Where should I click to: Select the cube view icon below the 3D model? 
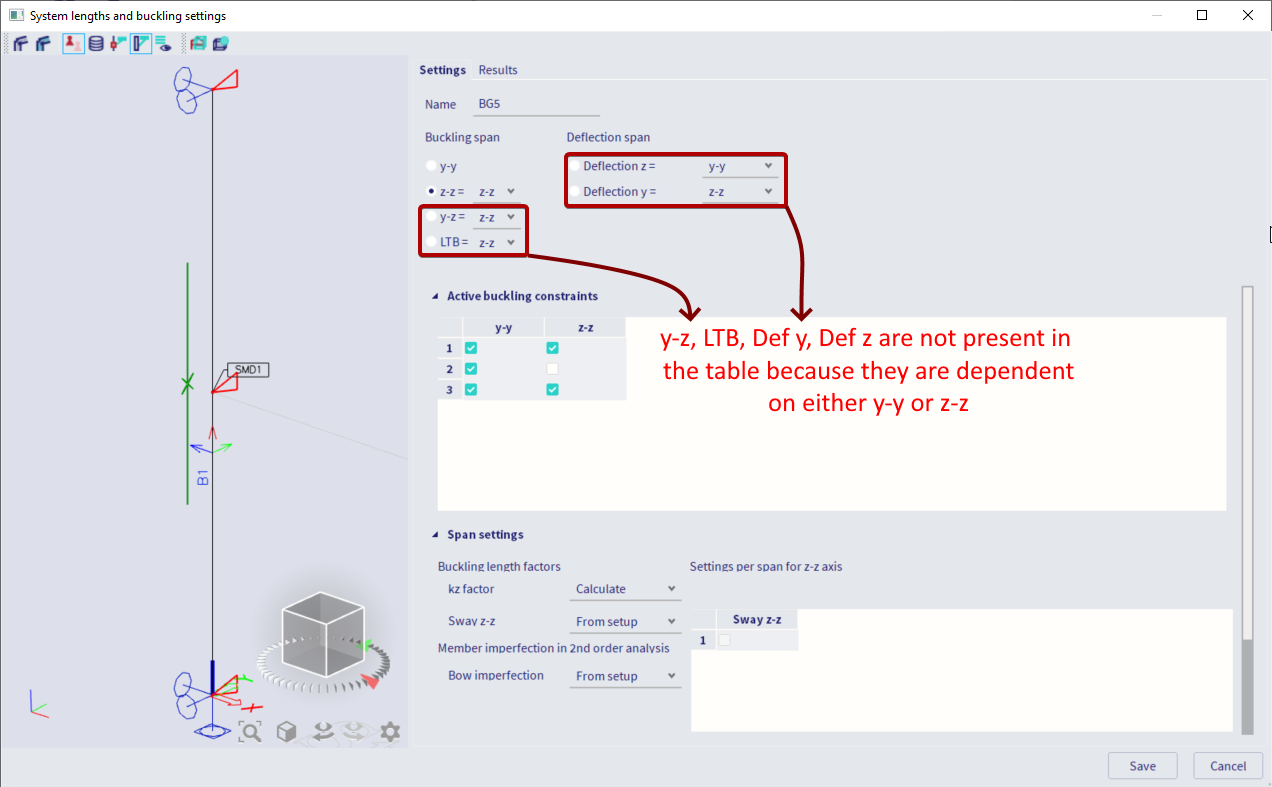(x=286, y=731)
